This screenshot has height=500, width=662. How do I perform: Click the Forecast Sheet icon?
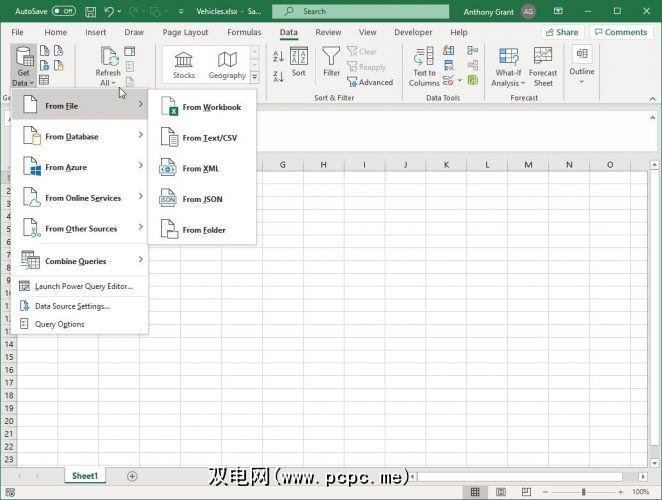543,65
